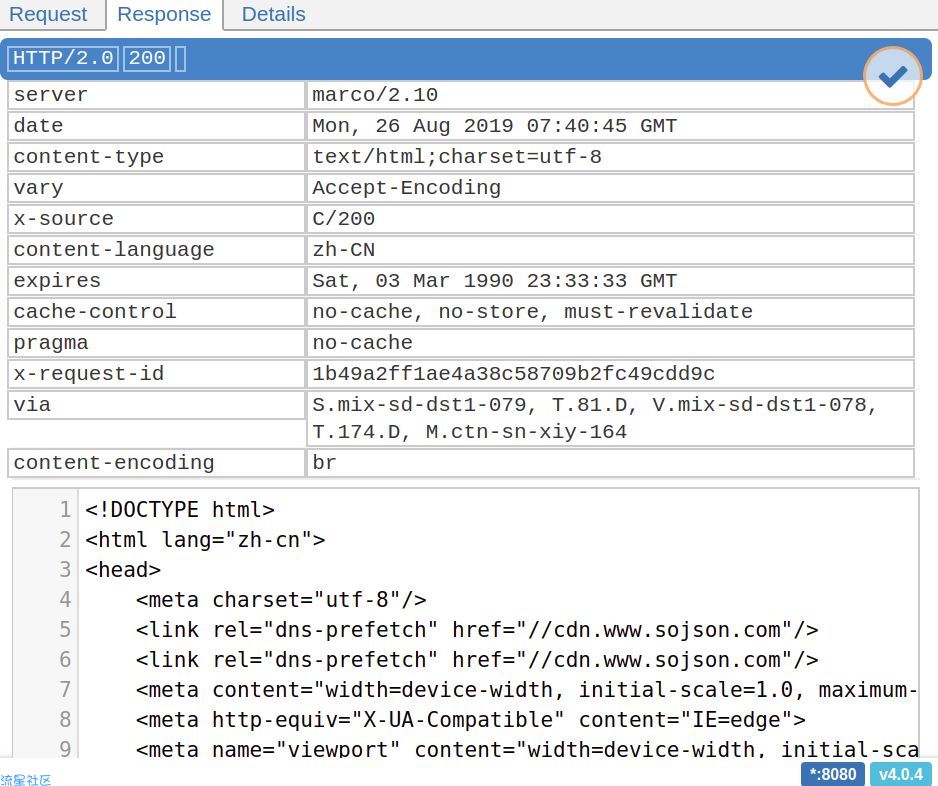The image size is (938, 786).
Task: Click the 200 status code field
Action: pos(147,59)
